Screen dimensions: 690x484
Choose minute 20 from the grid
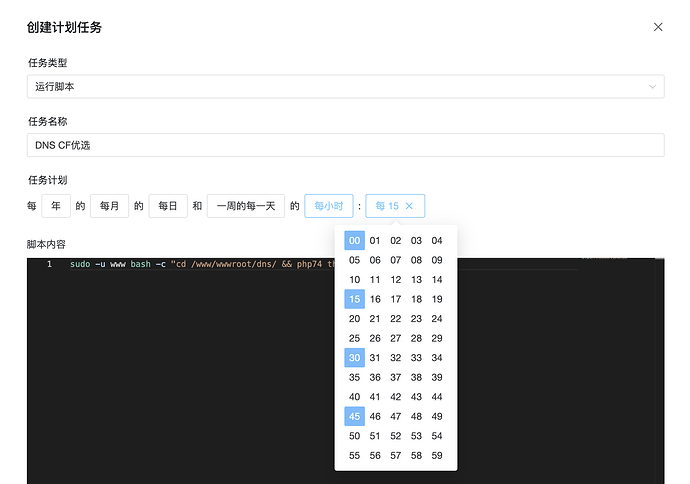pyautogui.click(x=355, y=318)
